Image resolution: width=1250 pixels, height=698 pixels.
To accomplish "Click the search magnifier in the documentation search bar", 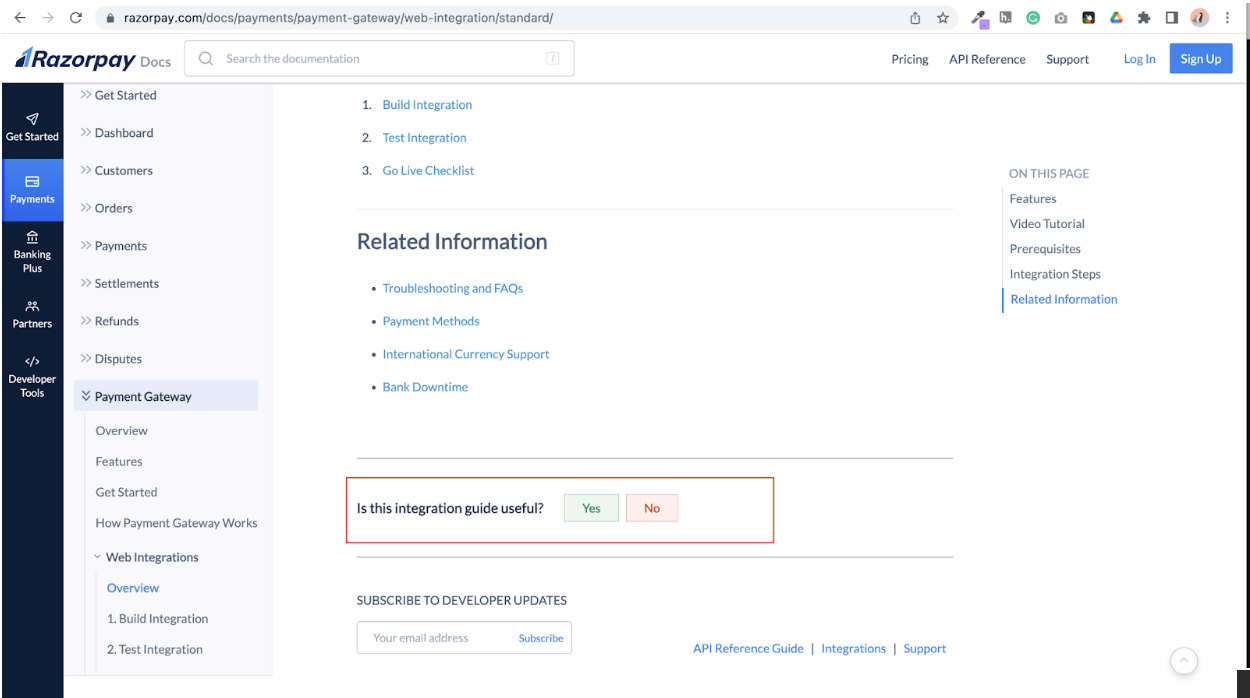I will pyautogui.click(x=205, y=59).
